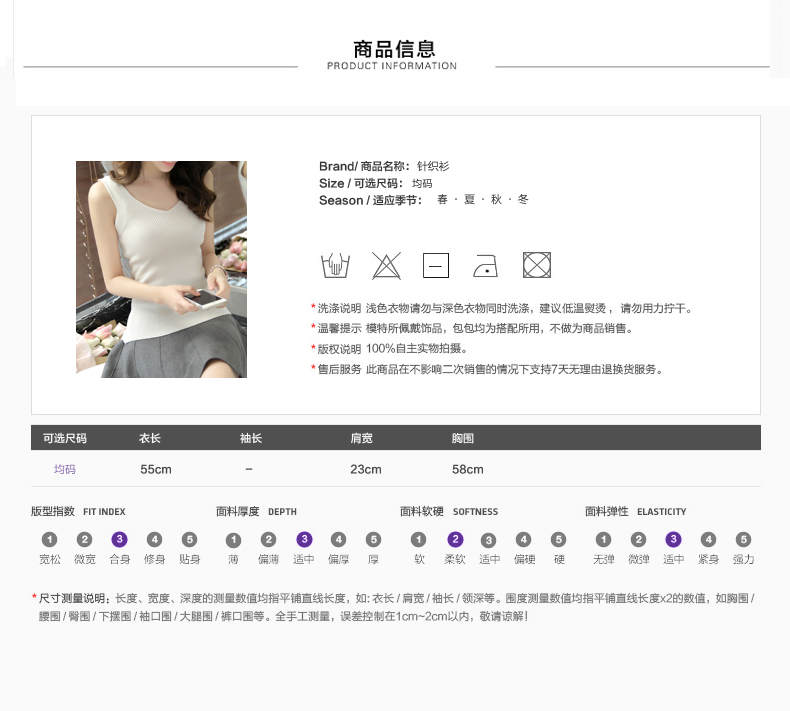Click the hand wash basin care icon
Screen dimensions: 790x711
coord(335,266)
